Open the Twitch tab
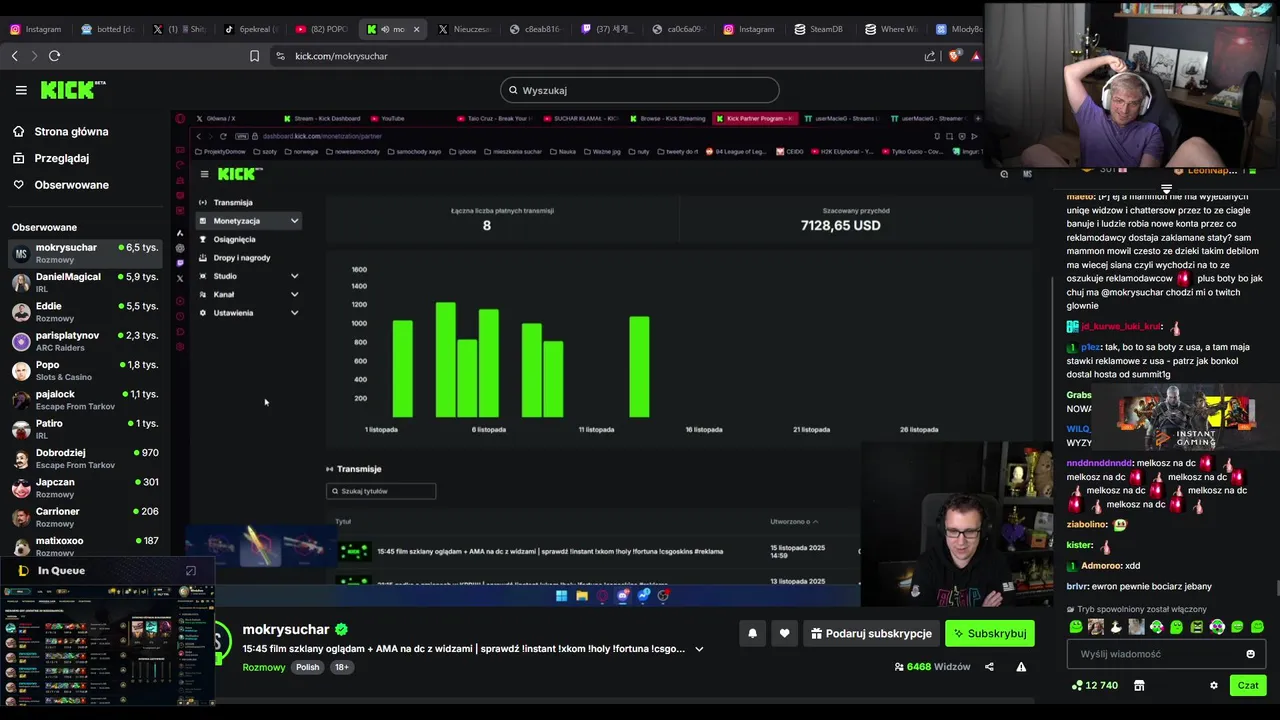 (x=608, y=29)
